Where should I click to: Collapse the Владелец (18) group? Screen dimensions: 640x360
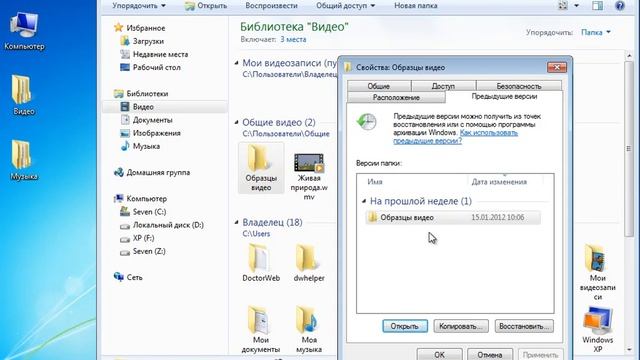point(236,222)
